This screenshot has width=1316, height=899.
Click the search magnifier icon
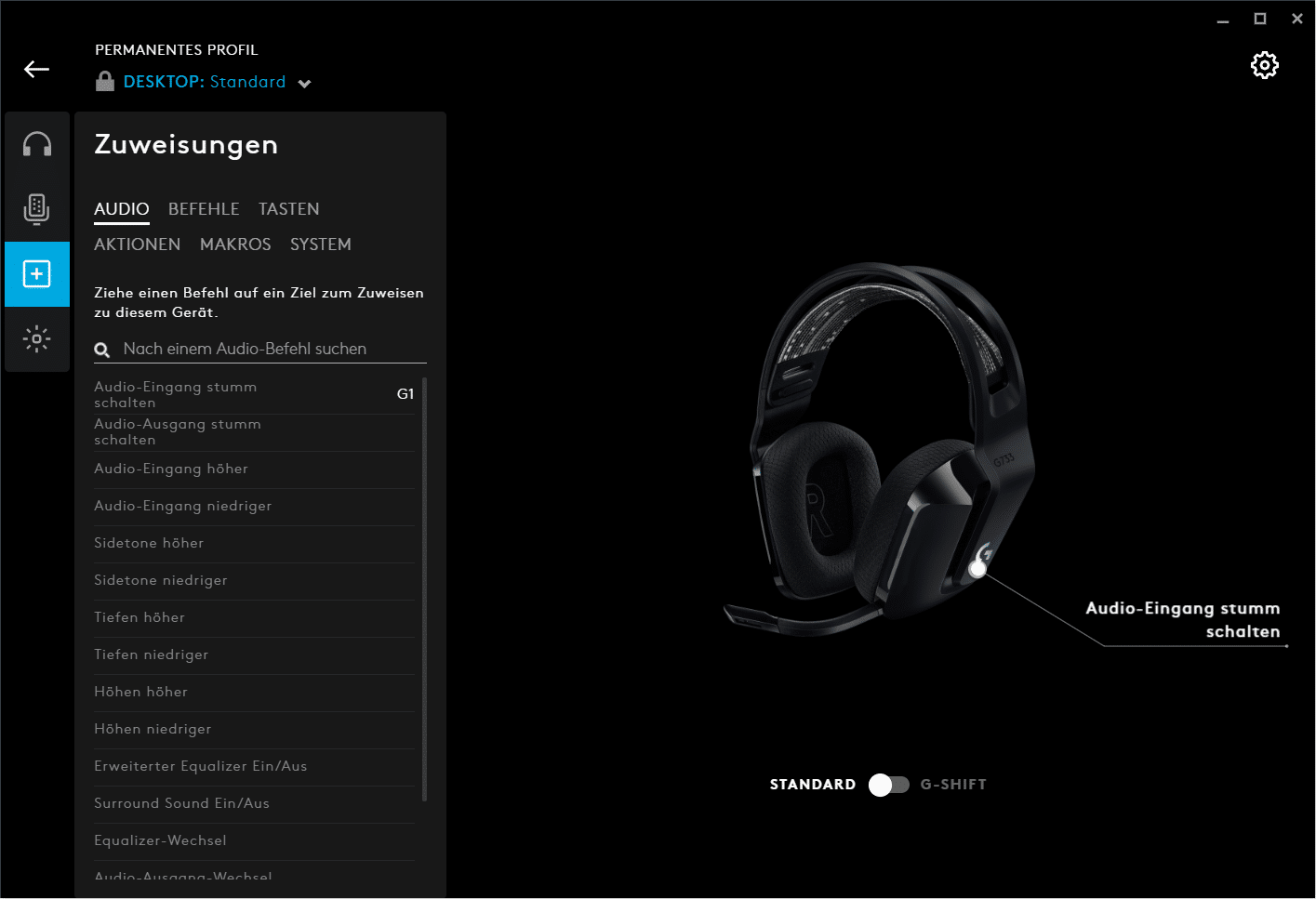coord(102,350)
